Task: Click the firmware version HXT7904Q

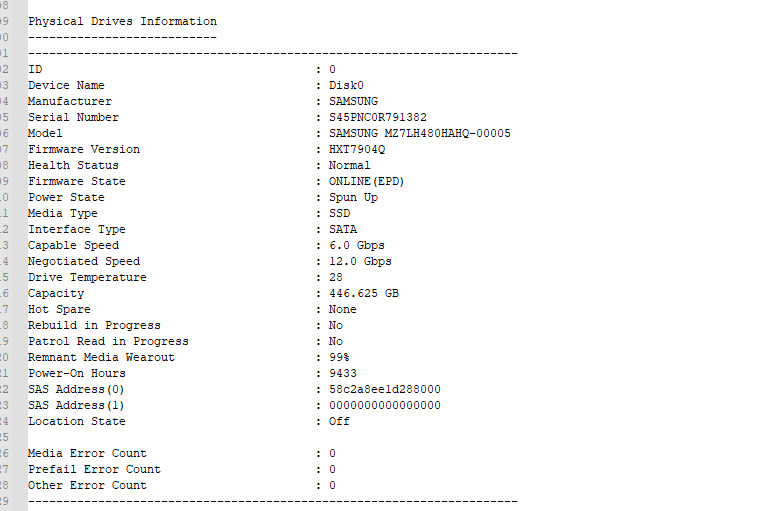Action: 356,149
